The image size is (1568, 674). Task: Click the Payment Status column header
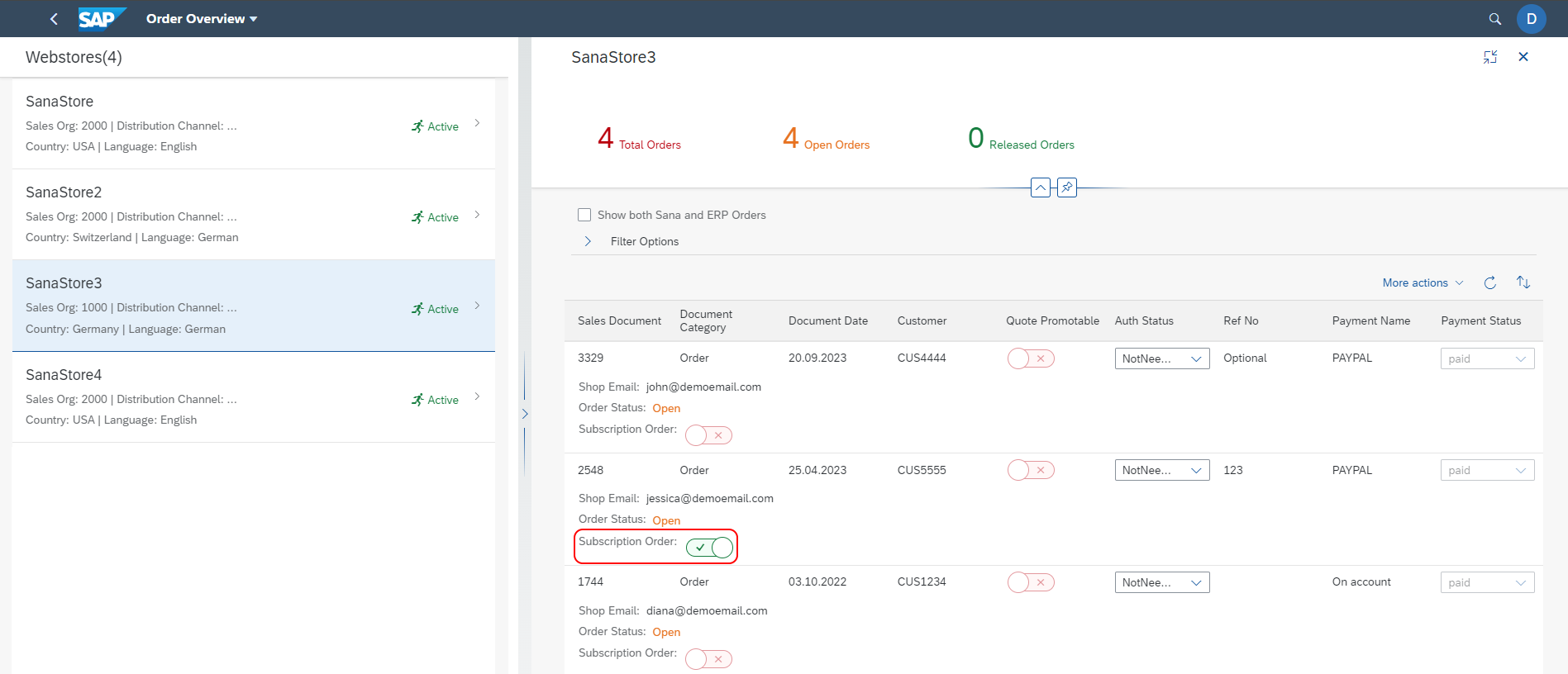[1480, 320]
